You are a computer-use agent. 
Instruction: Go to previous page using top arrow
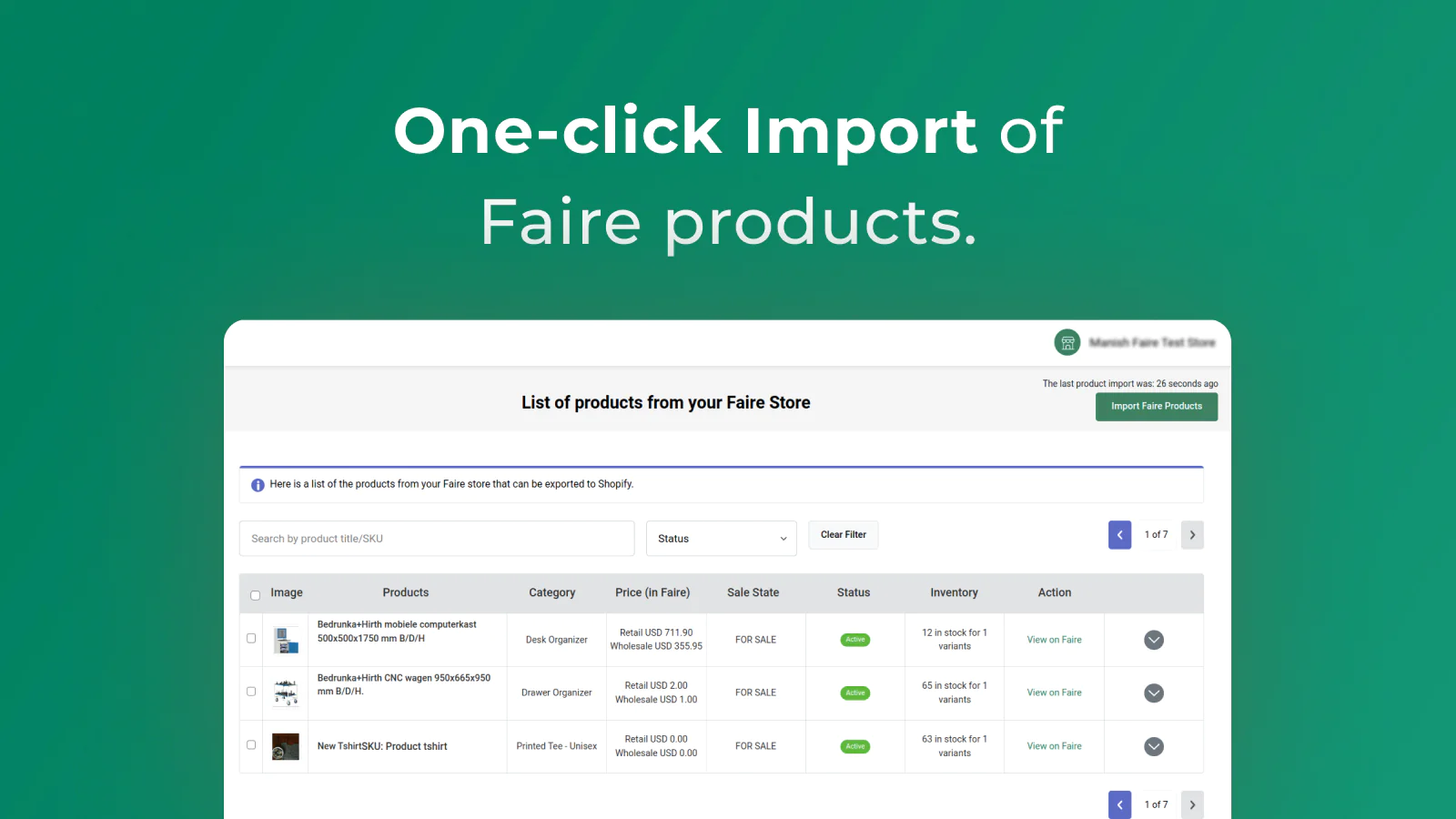pos(1119,535)
